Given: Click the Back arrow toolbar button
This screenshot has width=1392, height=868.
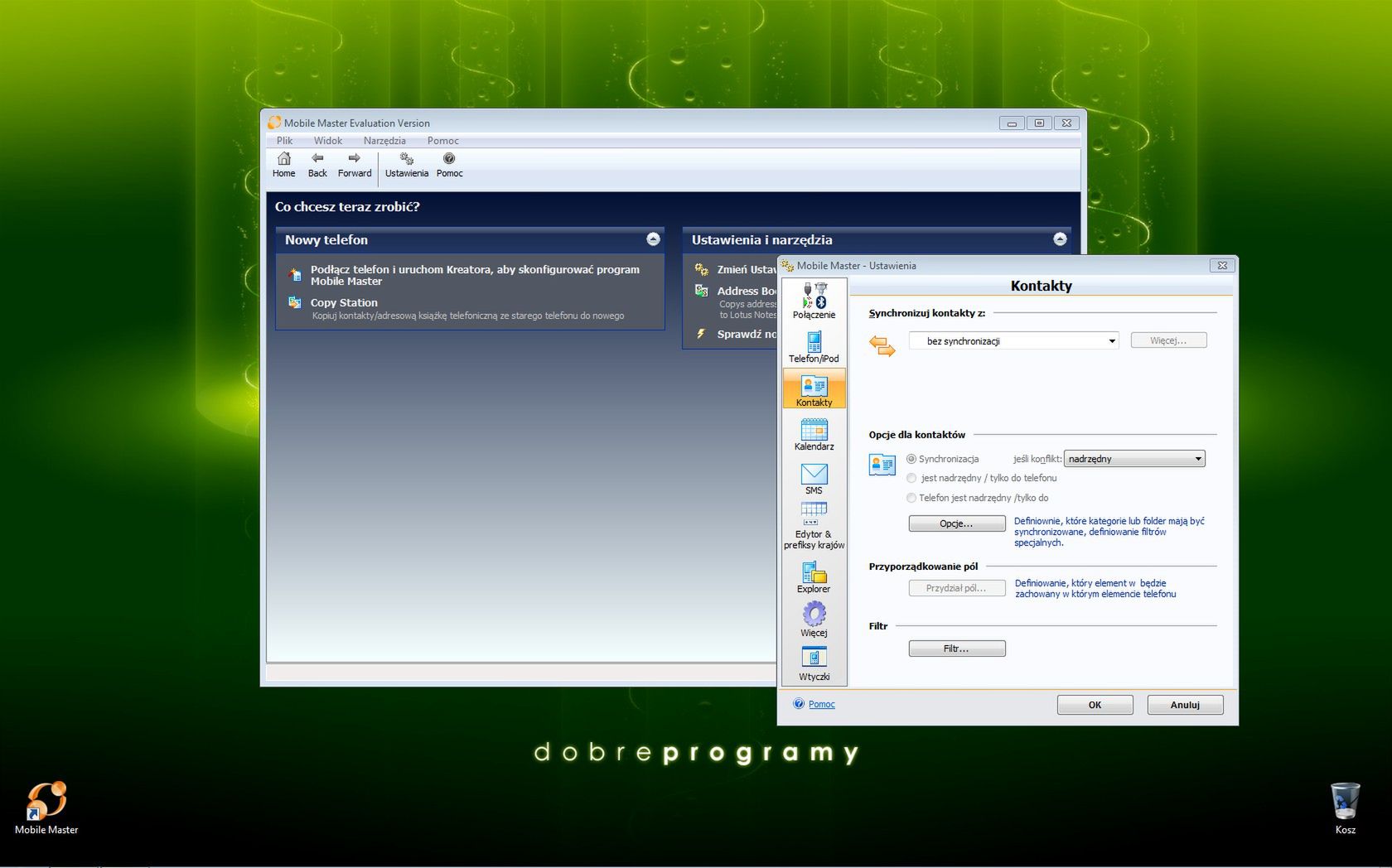Looking at the screenshot, I should tap(317, 165).
